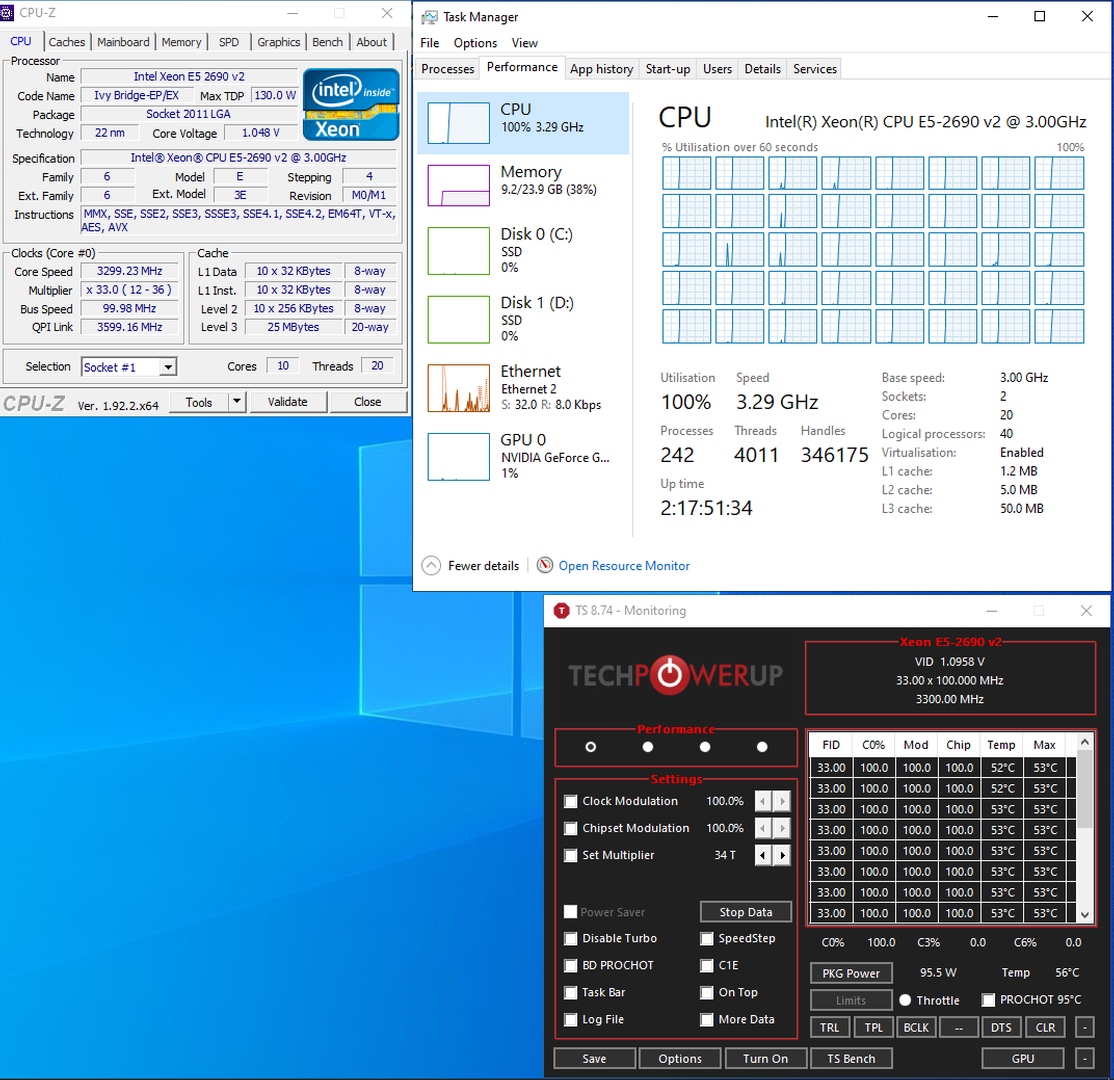The height and width of the screenshot is (1080, 1114).
Task: Decrease Clock Modulation with left arrow
Action: click(x=763, y=801)
